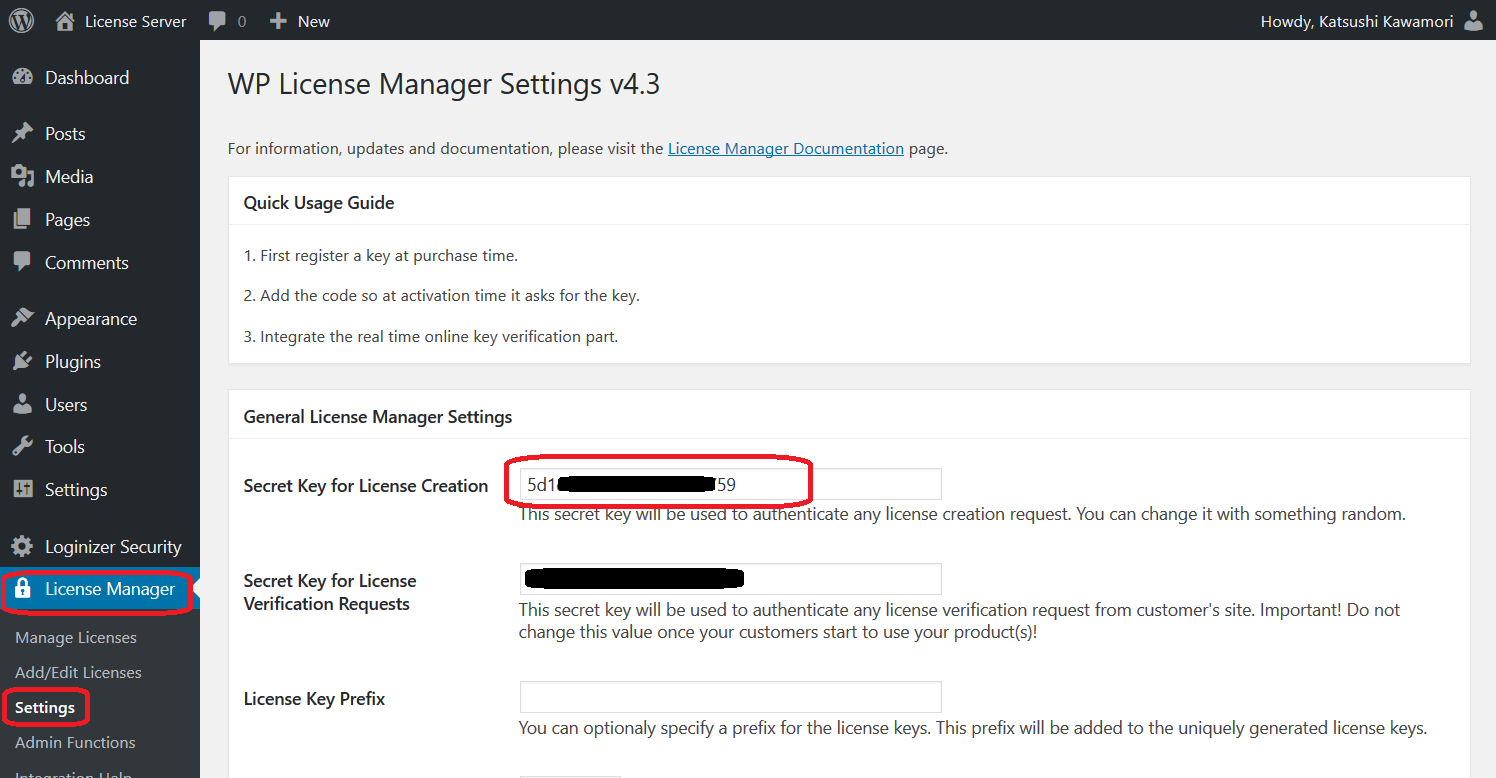Click the License Key Prefix input field
1496x778 pixels.
[730, 697]
